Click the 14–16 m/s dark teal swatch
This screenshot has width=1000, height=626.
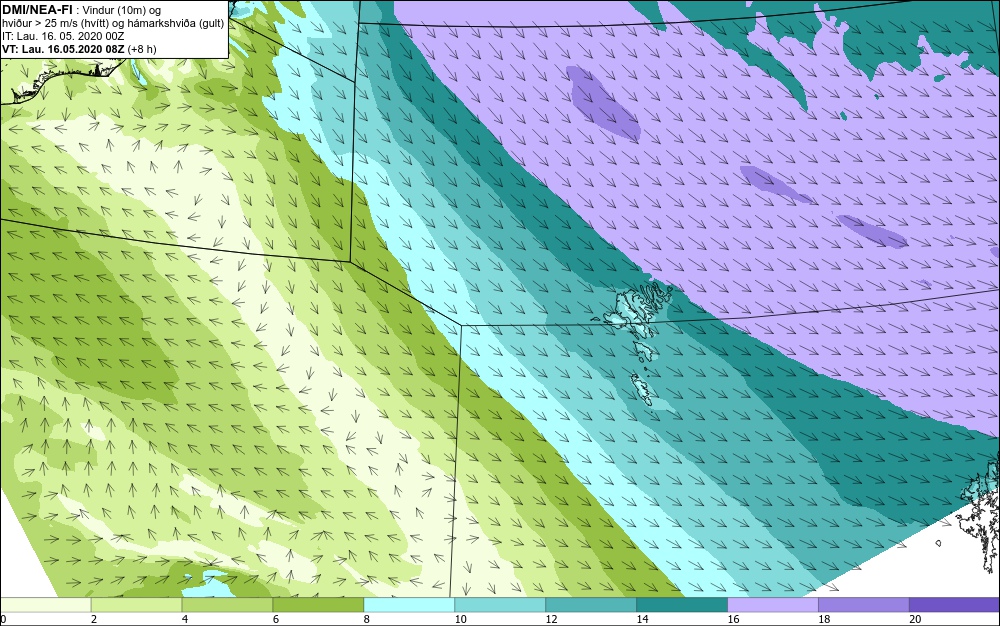pos(682,604)
